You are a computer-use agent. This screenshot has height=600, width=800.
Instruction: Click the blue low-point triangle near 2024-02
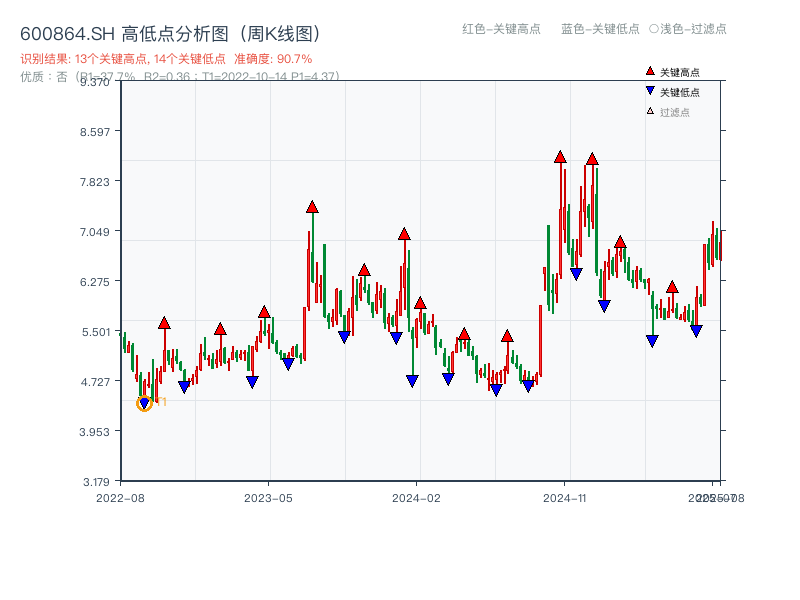pyautogui.click(x=411, y=378)
